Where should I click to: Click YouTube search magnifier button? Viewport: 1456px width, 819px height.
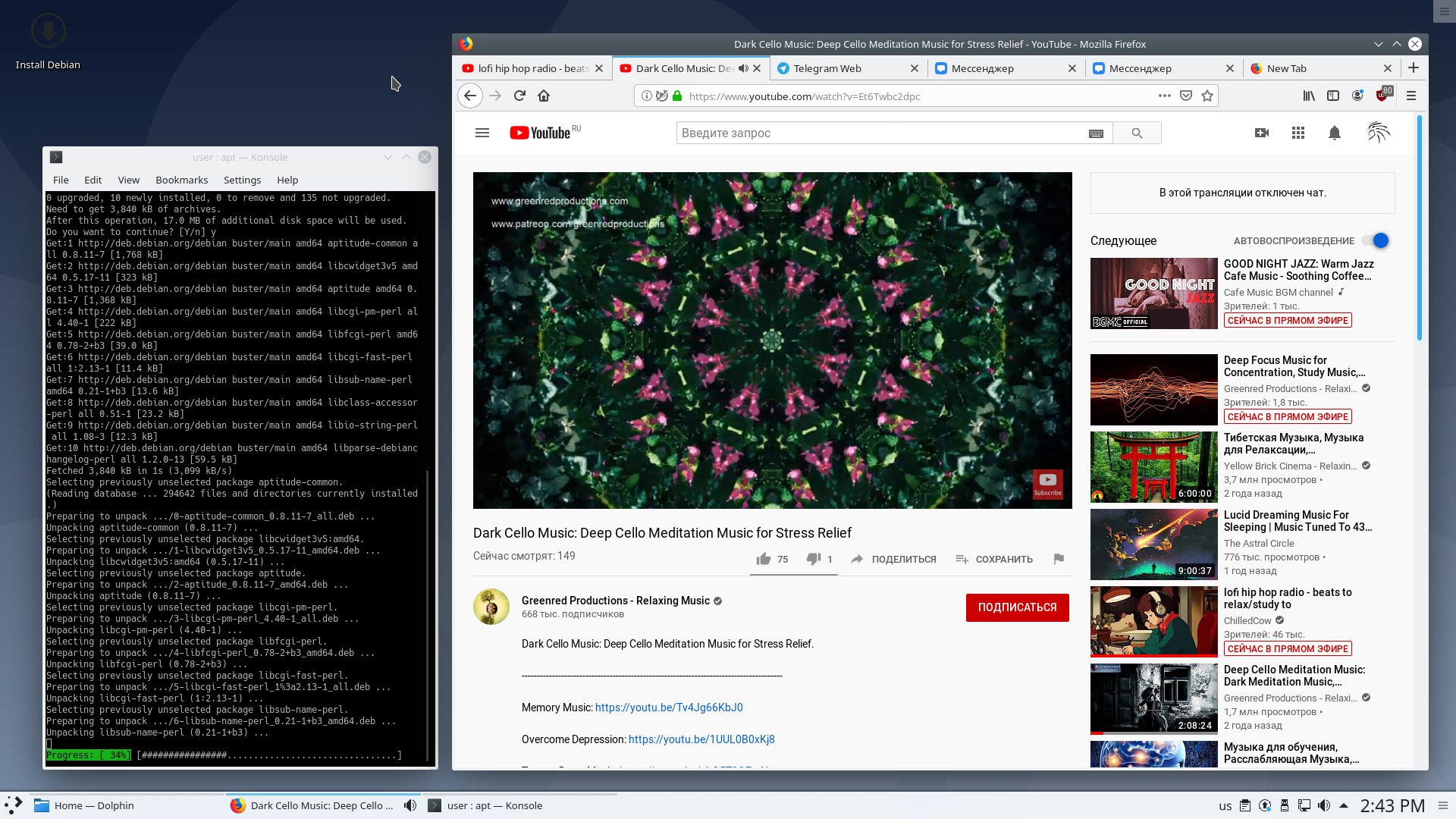(1137, 133)
